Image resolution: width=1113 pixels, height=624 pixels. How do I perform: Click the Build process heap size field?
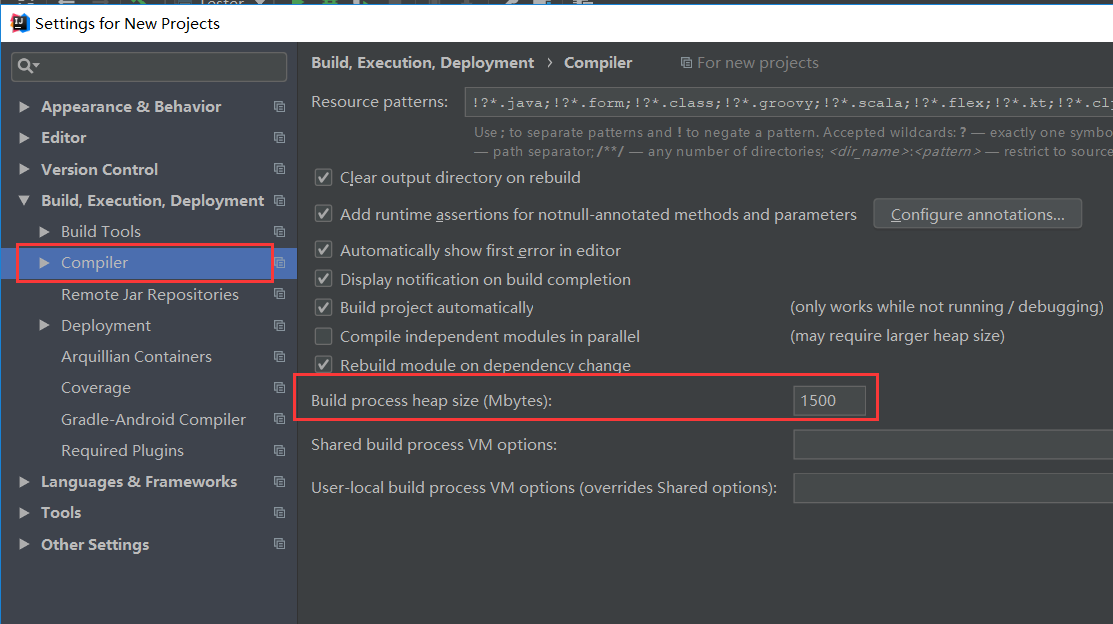click(x=829, y=402)
